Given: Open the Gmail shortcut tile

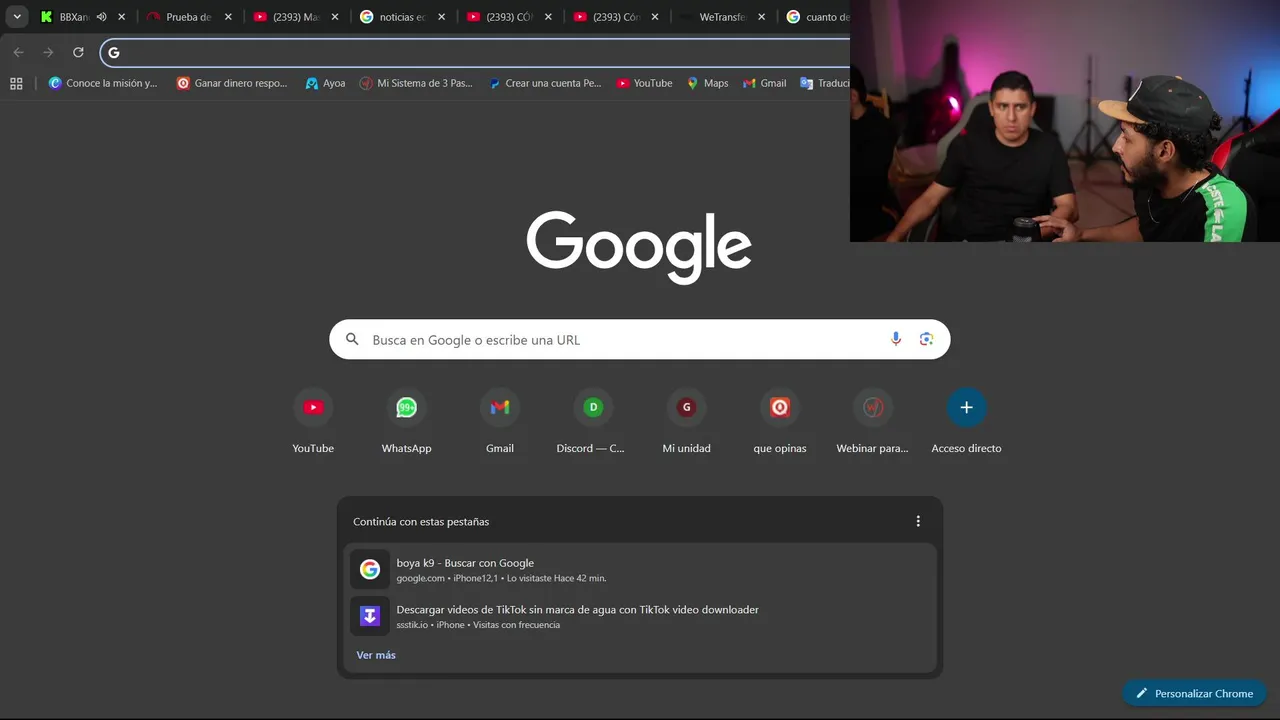Looking at the screenshot, I should (x=500, y=421).
